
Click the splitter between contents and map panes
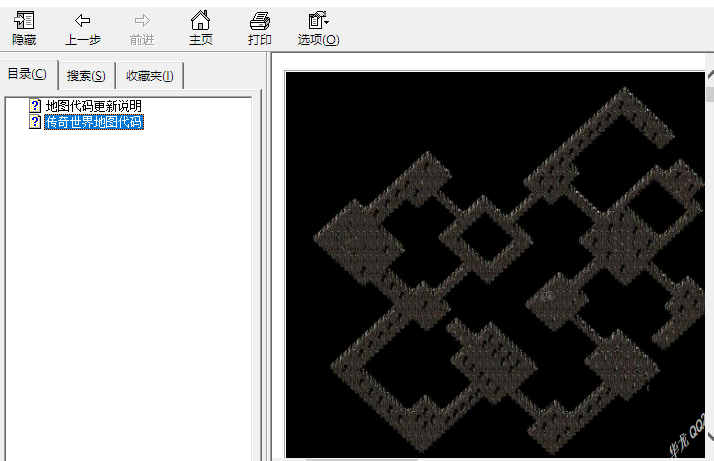(x=267, y=260)
